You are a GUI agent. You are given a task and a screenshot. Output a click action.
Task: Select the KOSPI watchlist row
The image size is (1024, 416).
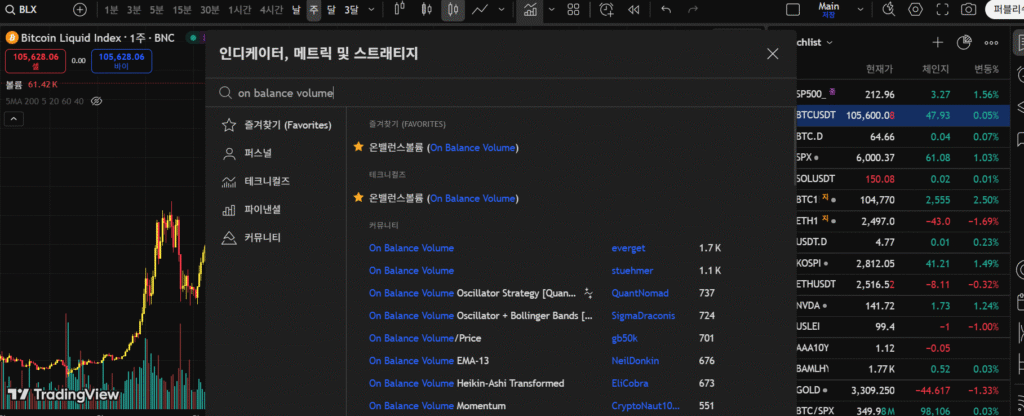pos(902,263)
